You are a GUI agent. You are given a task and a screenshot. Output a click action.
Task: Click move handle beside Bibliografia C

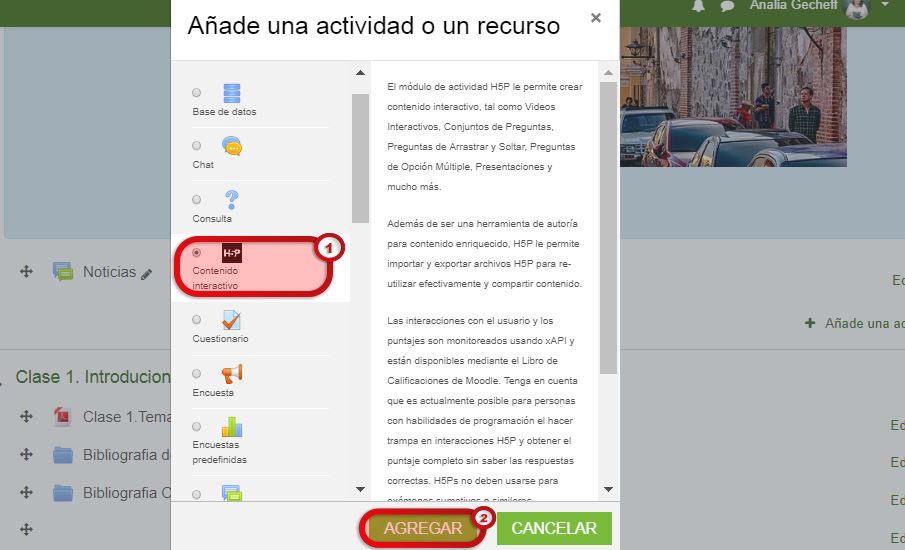coord(27,492)
